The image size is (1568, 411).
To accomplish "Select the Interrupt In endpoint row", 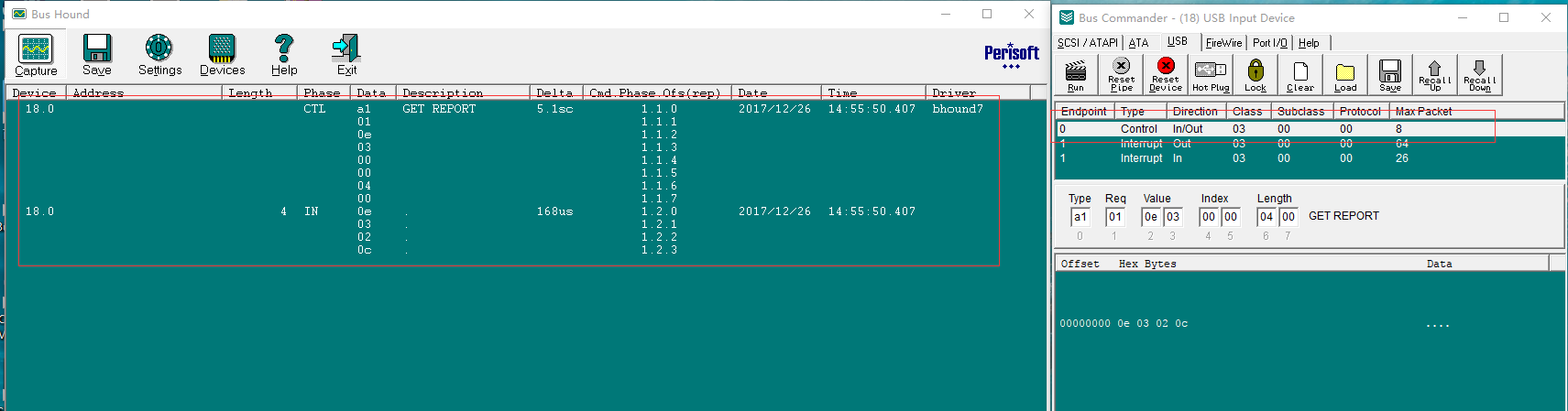I will click(x=1309, y=158).
